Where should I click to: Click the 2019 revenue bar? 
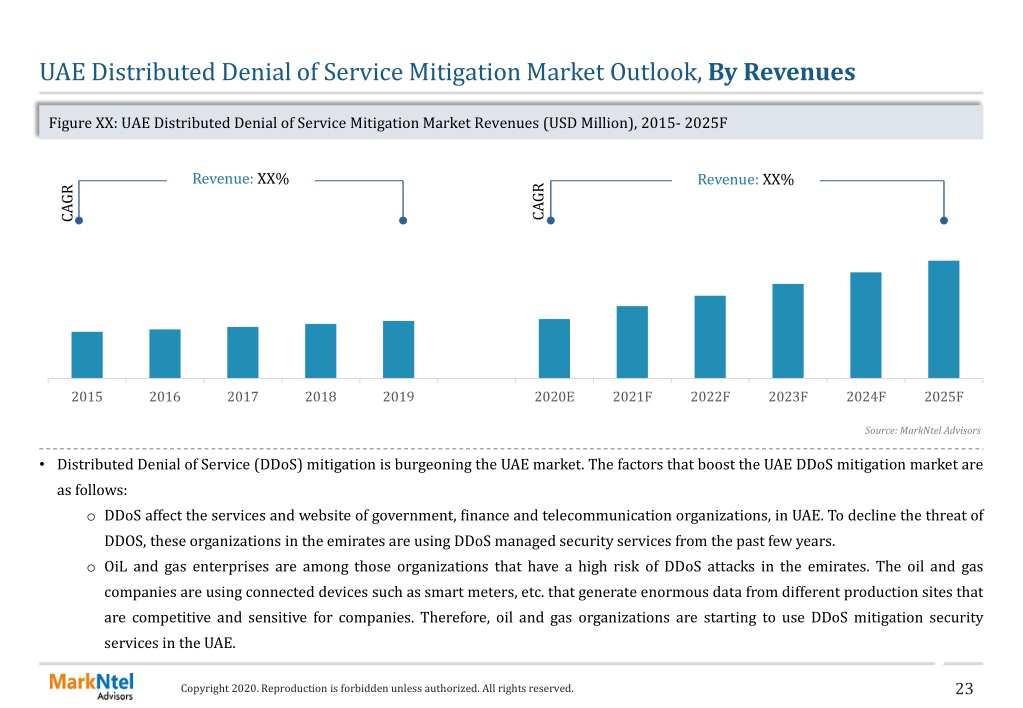point(399,350)
